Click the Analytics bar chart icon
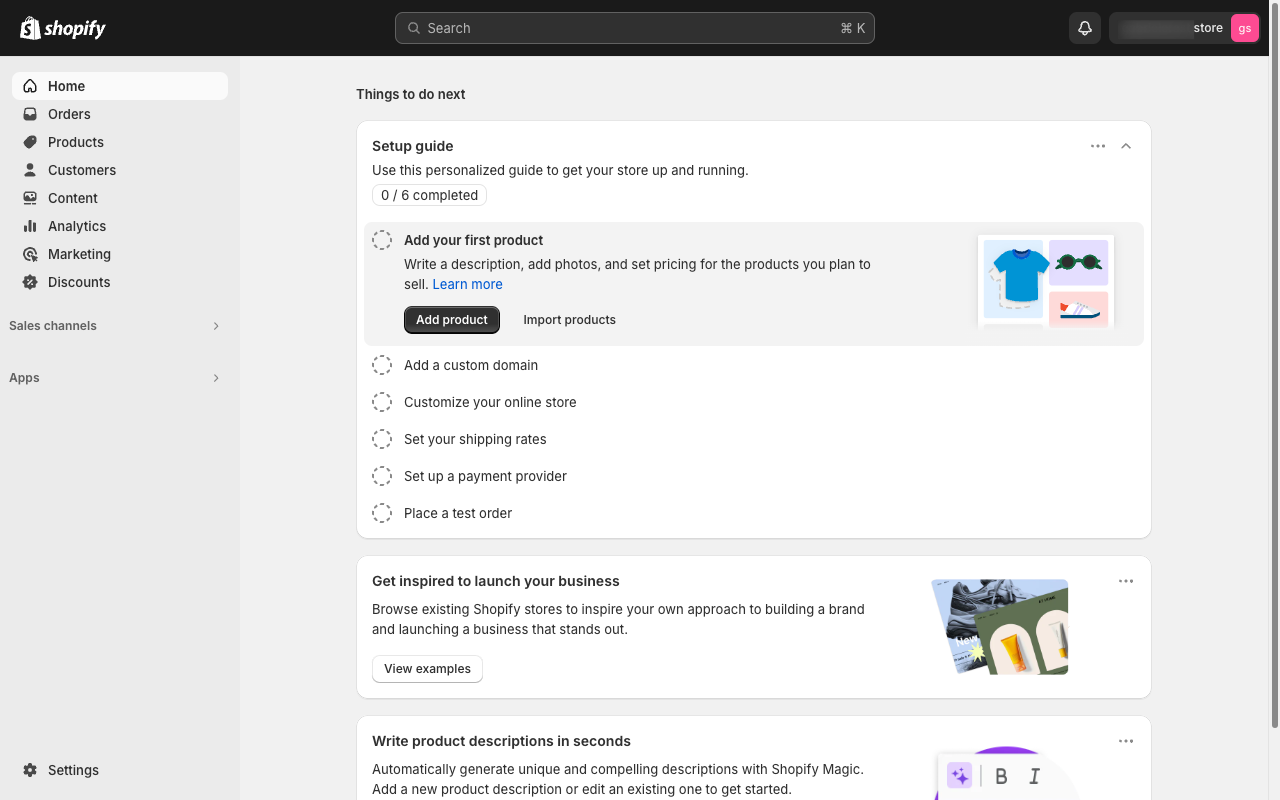The height and width of the screenshot is (800, 1280). [30, 226]
